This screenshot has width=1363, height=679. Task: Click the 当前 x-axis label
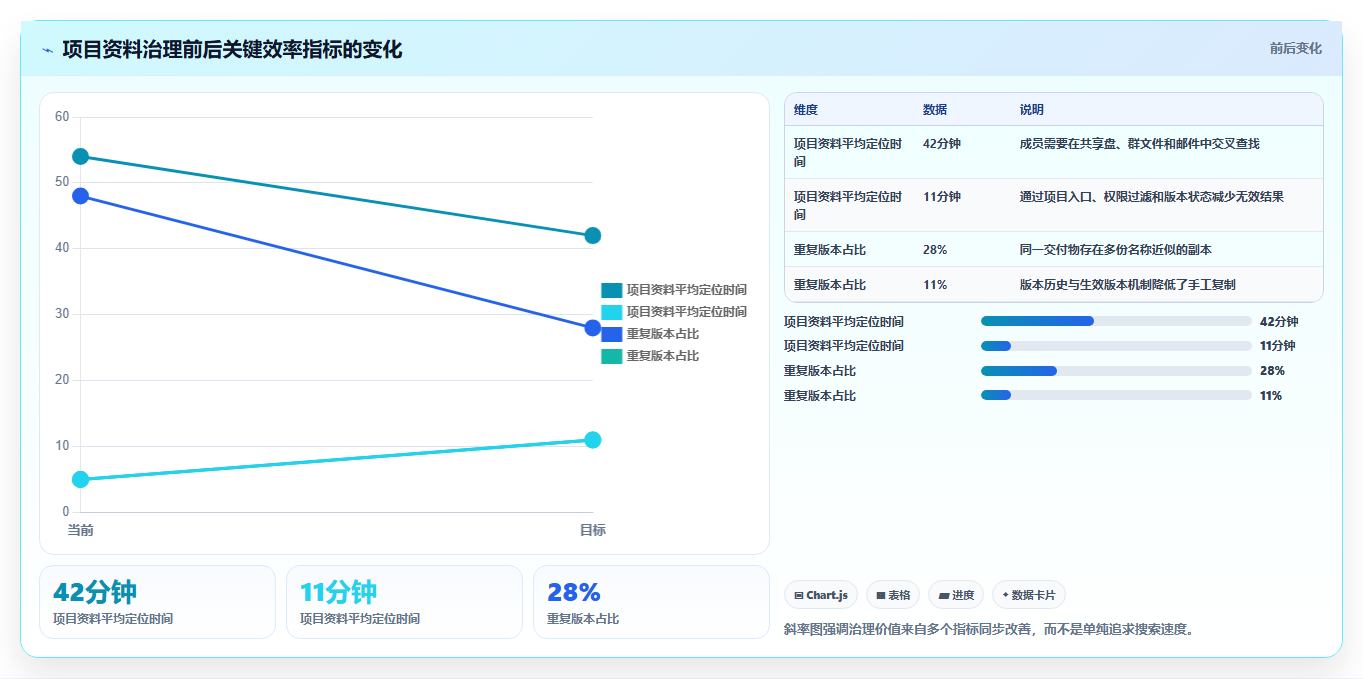80,530
